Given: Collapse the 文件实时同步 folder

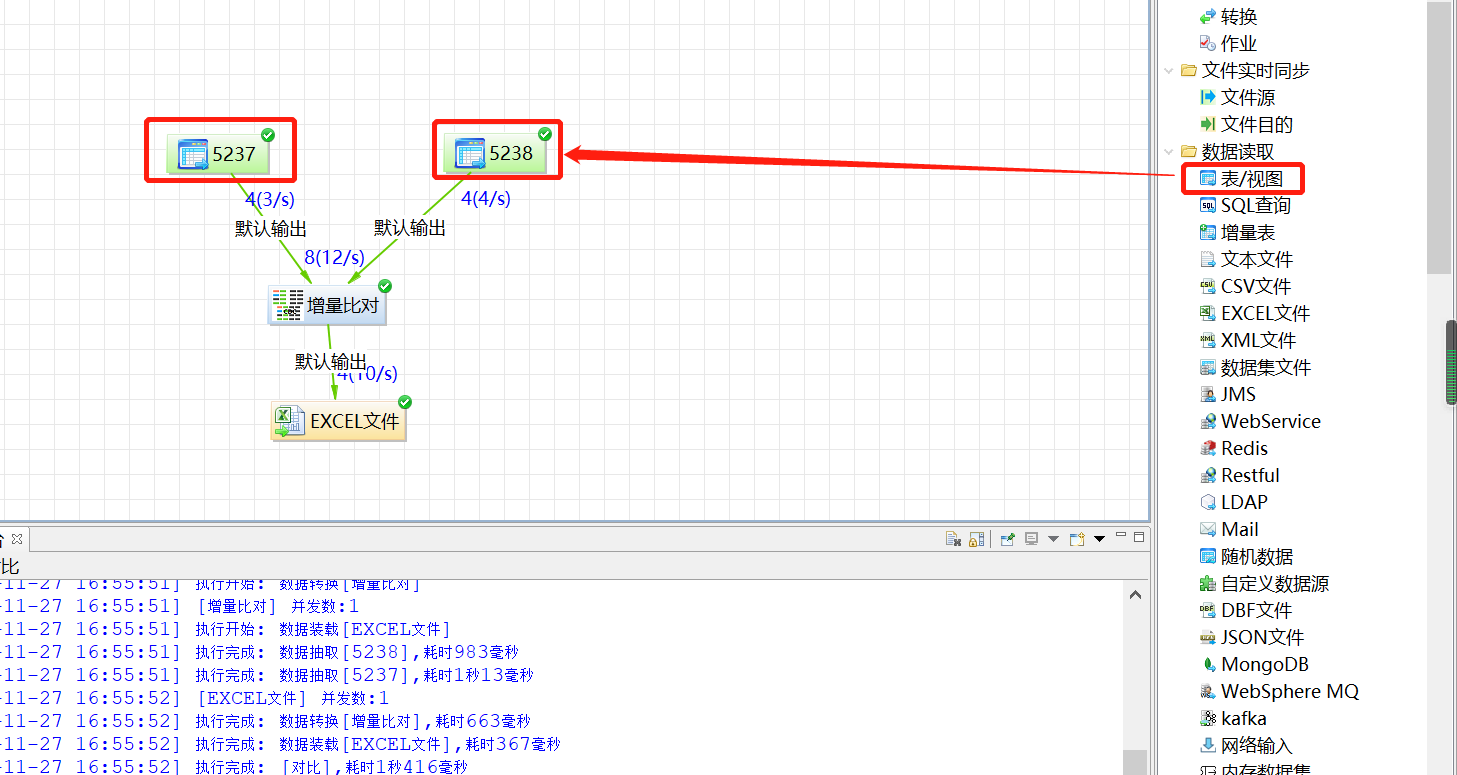Looking at the screenshot, I should (1168, 71).
